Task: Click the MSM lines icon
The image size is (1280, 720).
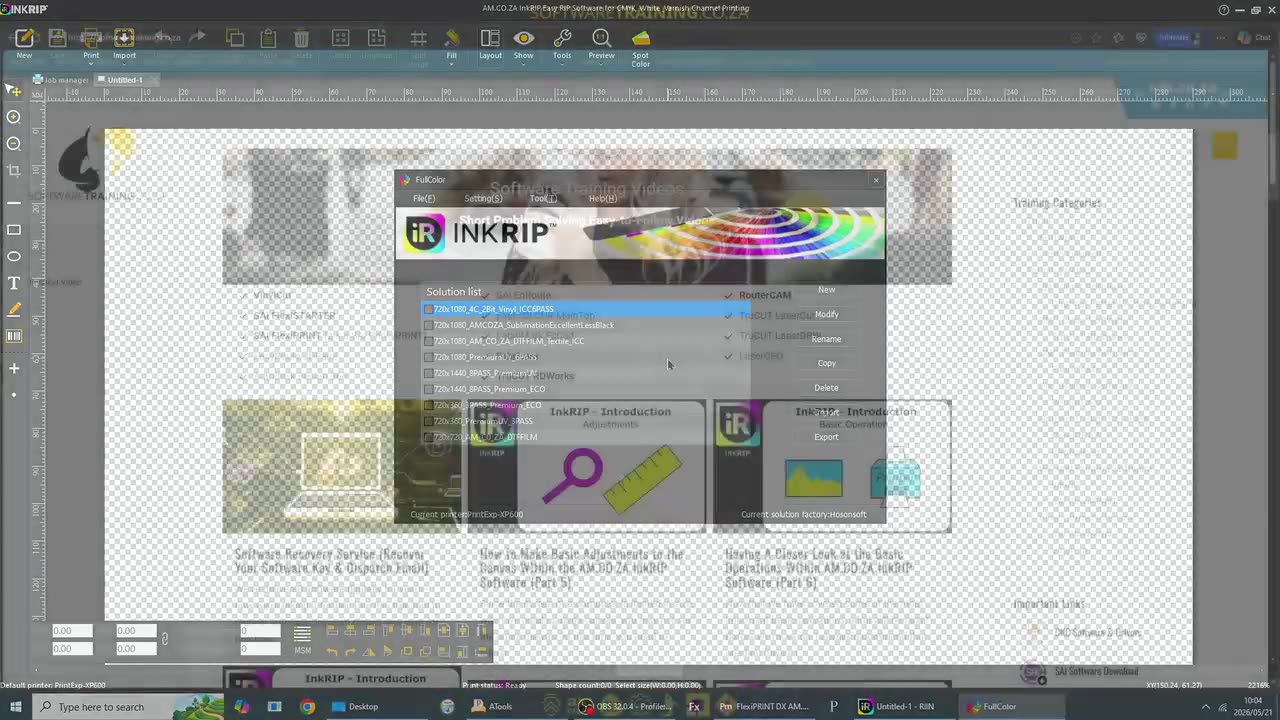Action: [x=302, y=635]
